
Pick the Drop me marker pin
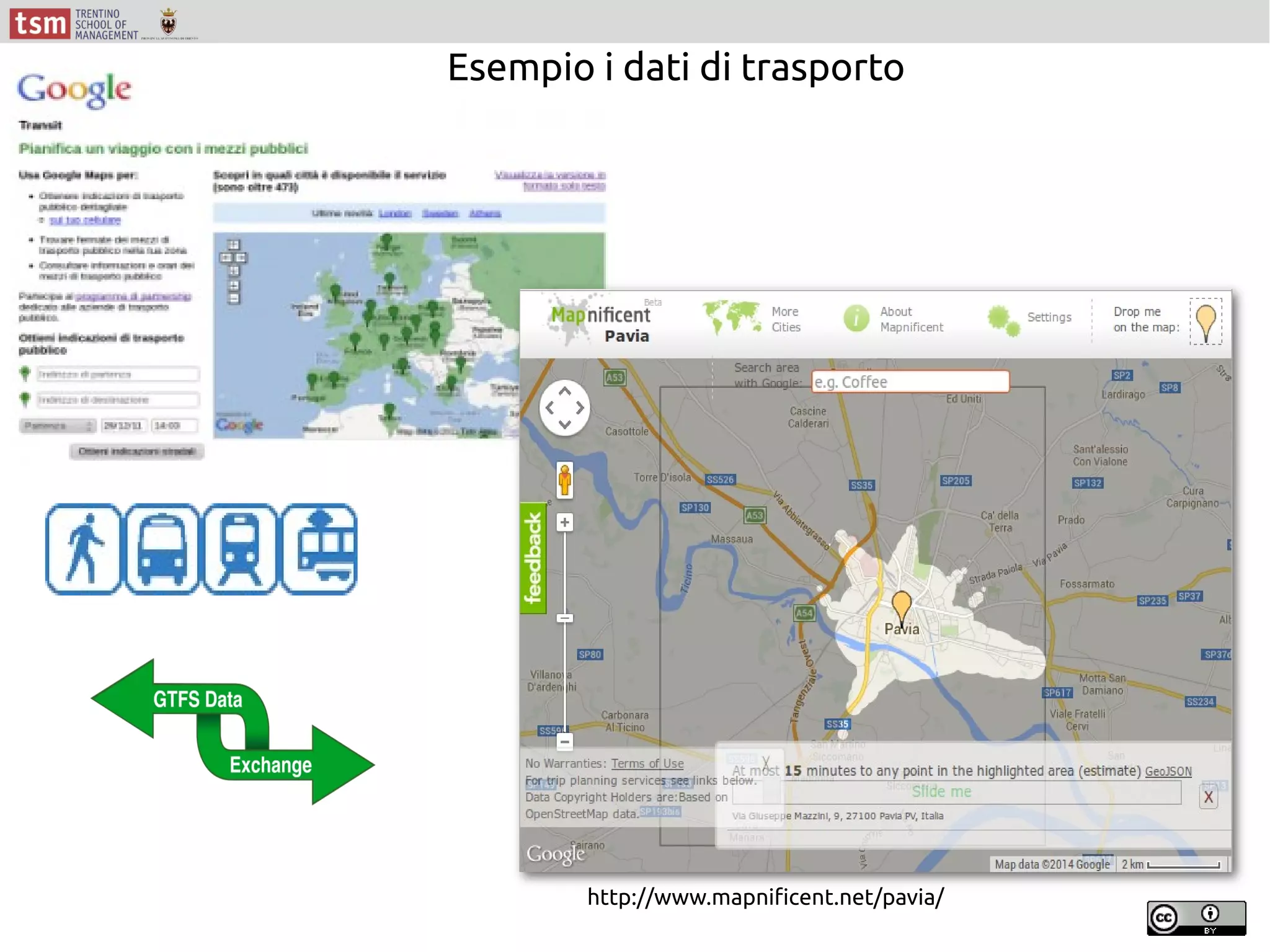[1206, 322]
